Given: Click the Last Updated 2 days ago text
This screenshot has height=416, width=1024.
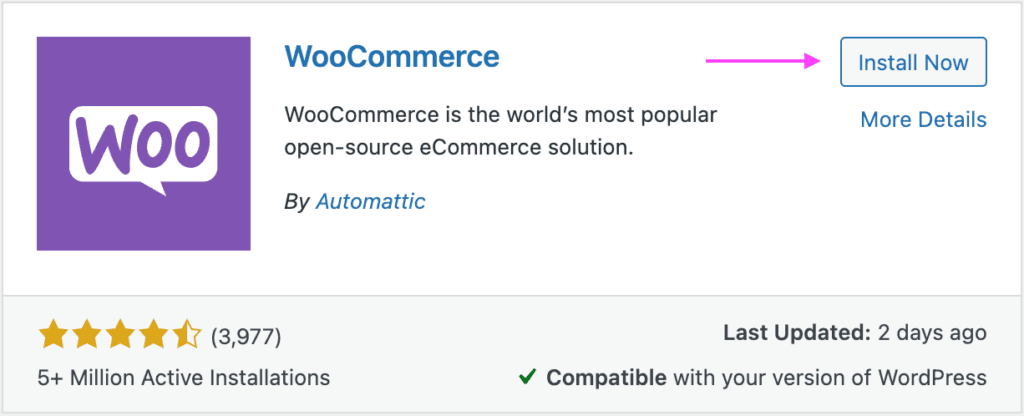Looking at the screenshot, I should tap(855, 333).
